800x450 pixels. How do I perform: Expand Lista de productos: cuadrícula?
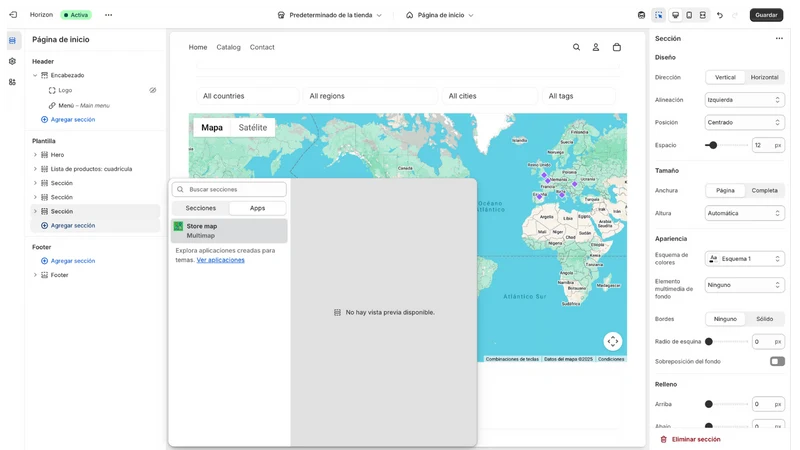click(35, 169)
